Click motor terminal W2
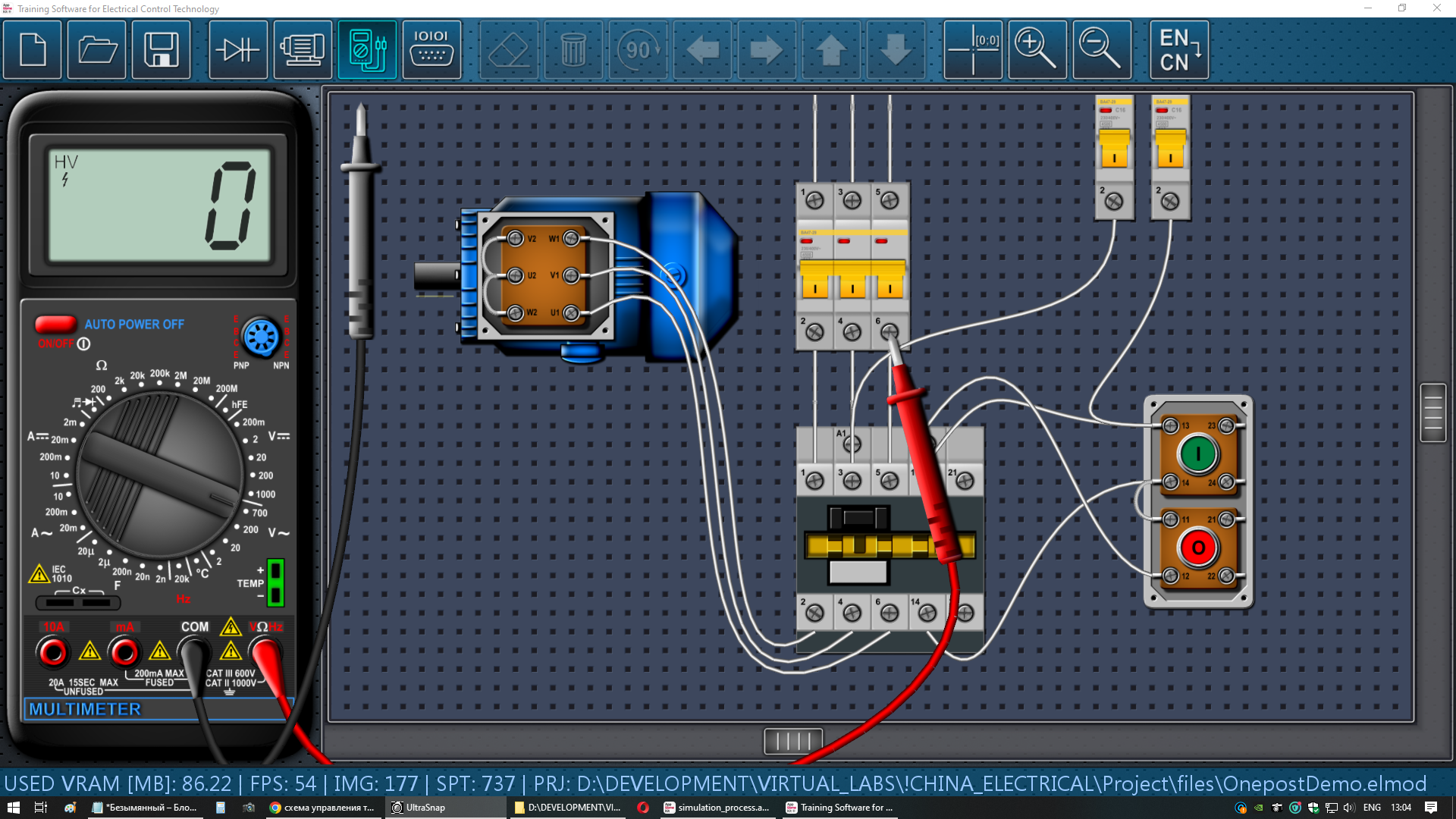Screen dimensions: 1456x819 516,312
